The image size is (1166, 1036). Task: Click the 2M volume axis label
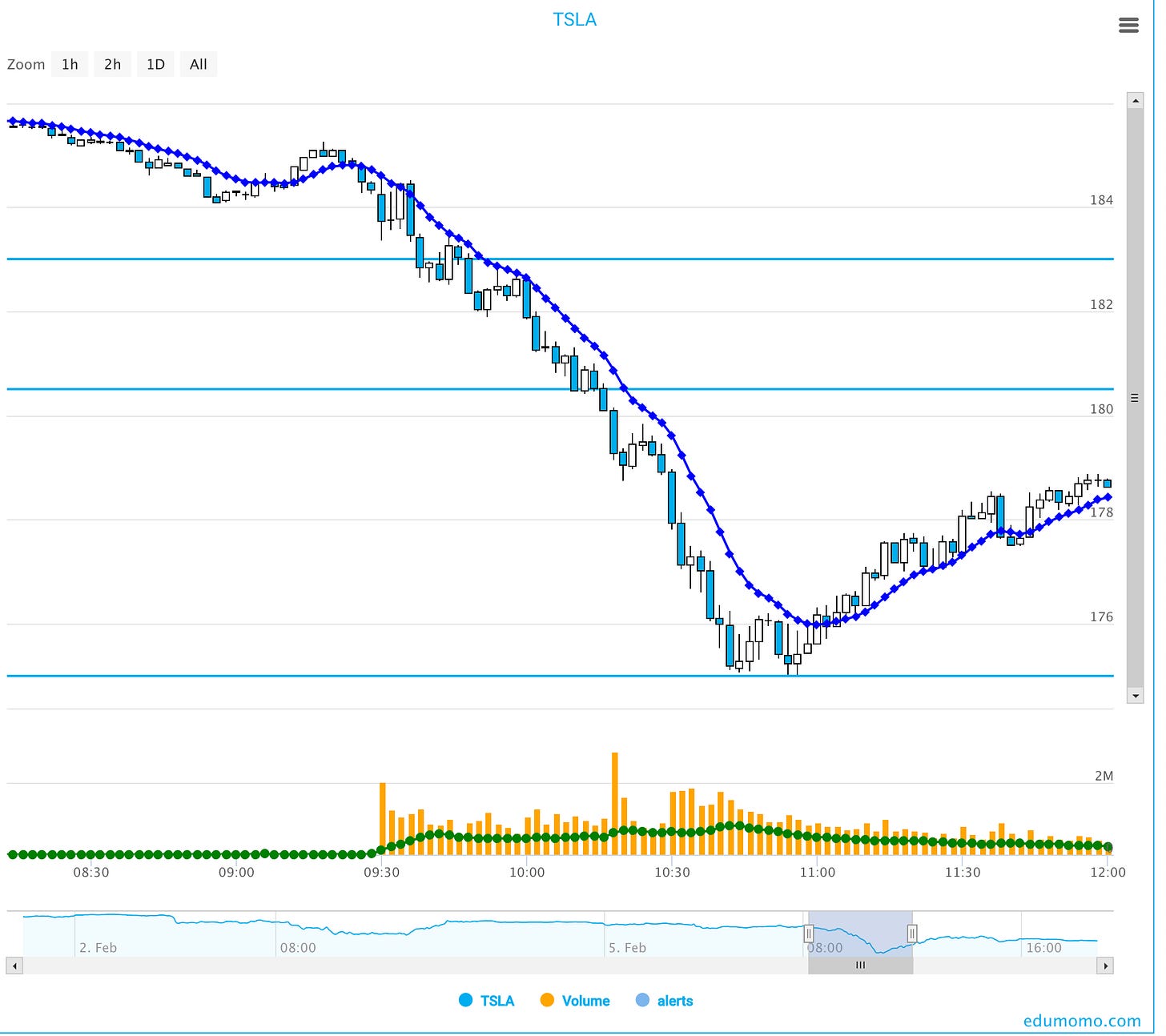tap(1104, 776)
